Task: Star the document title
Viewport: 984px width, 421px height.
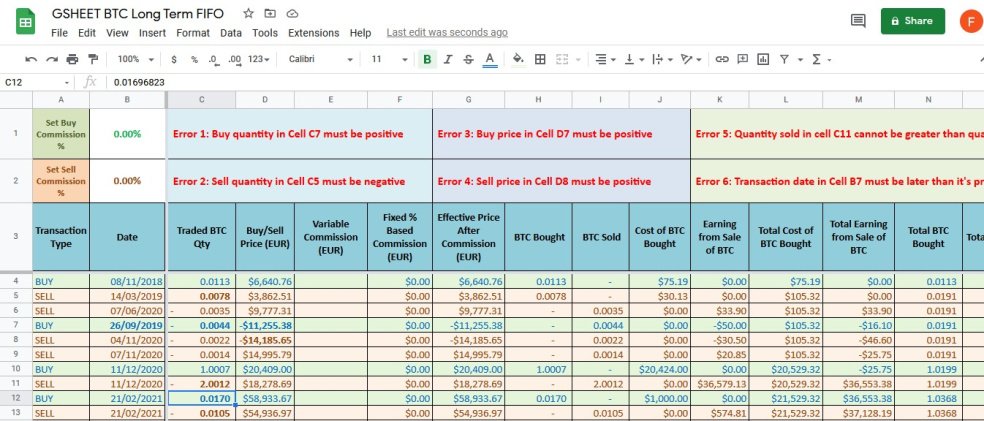Action: coord(248,14)
